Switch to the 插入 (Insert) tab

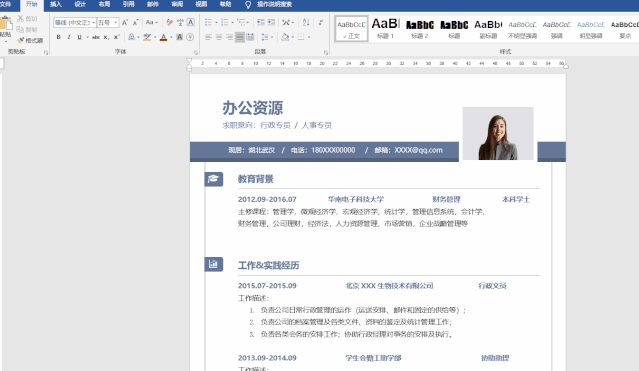pyautogui.click(x=56, y=4)
